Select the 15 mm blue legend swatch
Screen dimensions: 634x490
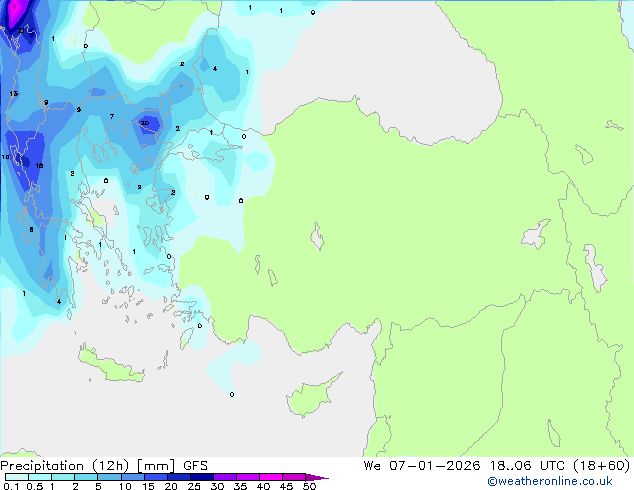coord(155,477)
